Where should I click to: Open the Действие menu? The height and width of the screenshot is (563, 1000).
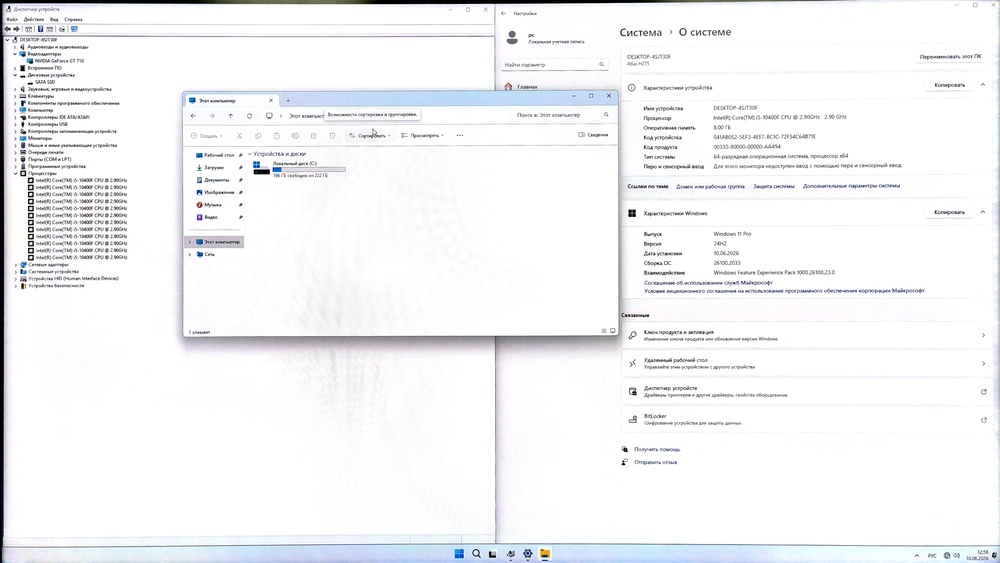[x=34, y=20]
